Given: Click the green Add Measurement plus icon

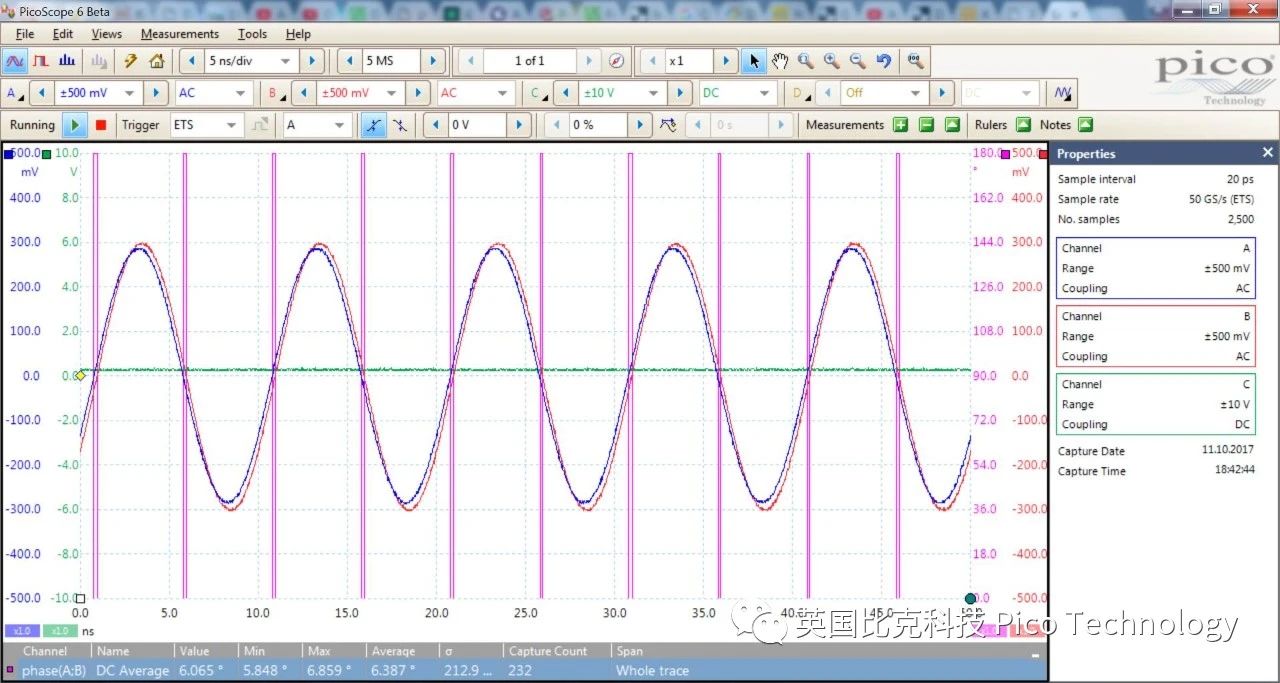Looking at the screenshot, I should [900, 125].
